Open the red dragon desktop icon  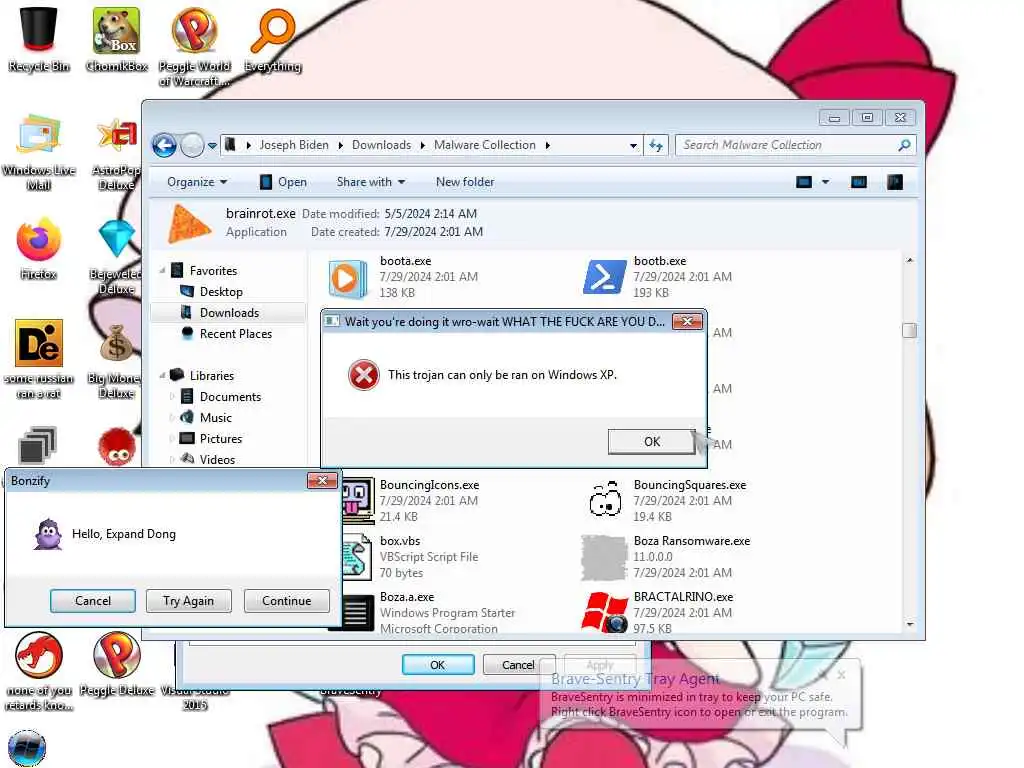pos(39,671)
